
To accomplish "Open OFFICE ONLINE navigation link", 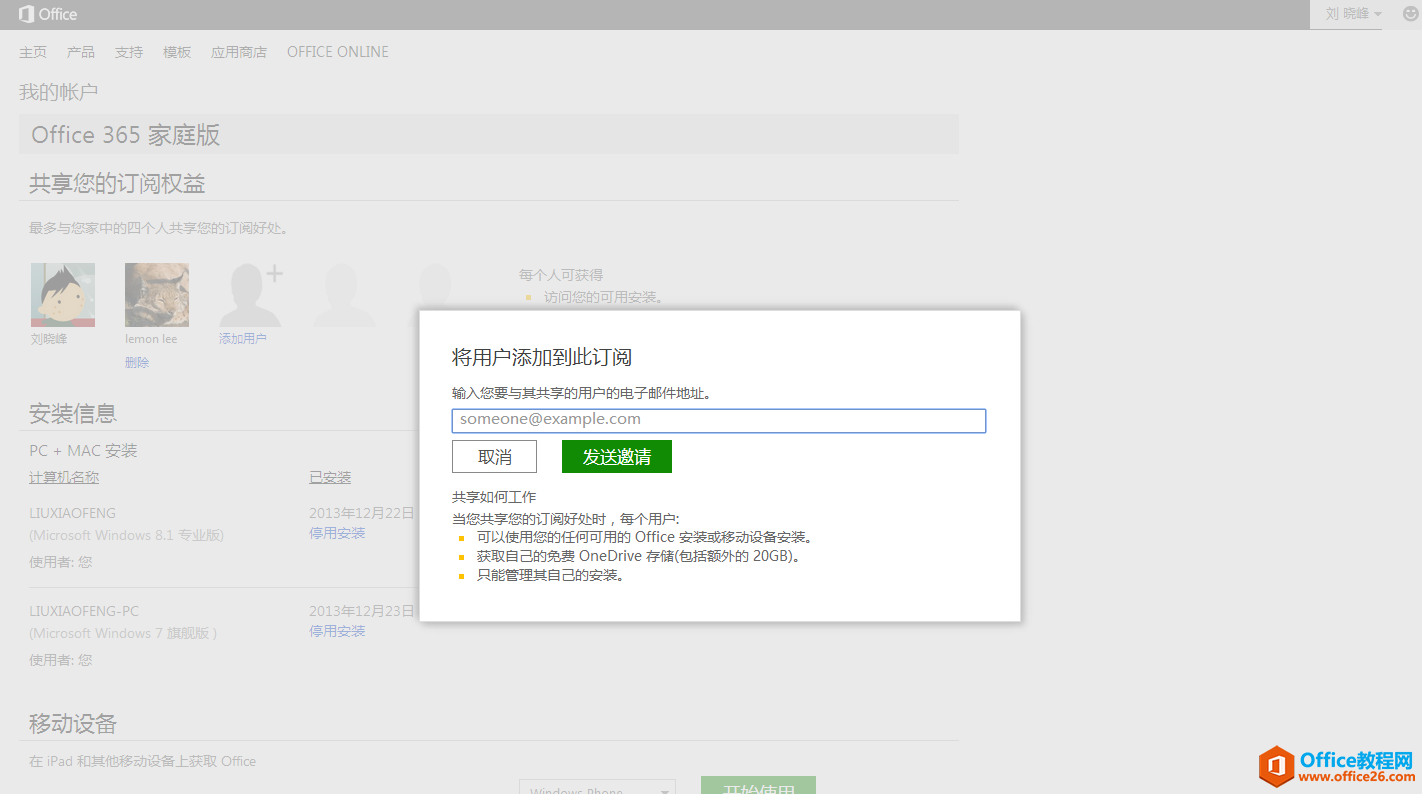I will [x=338, y=52].
